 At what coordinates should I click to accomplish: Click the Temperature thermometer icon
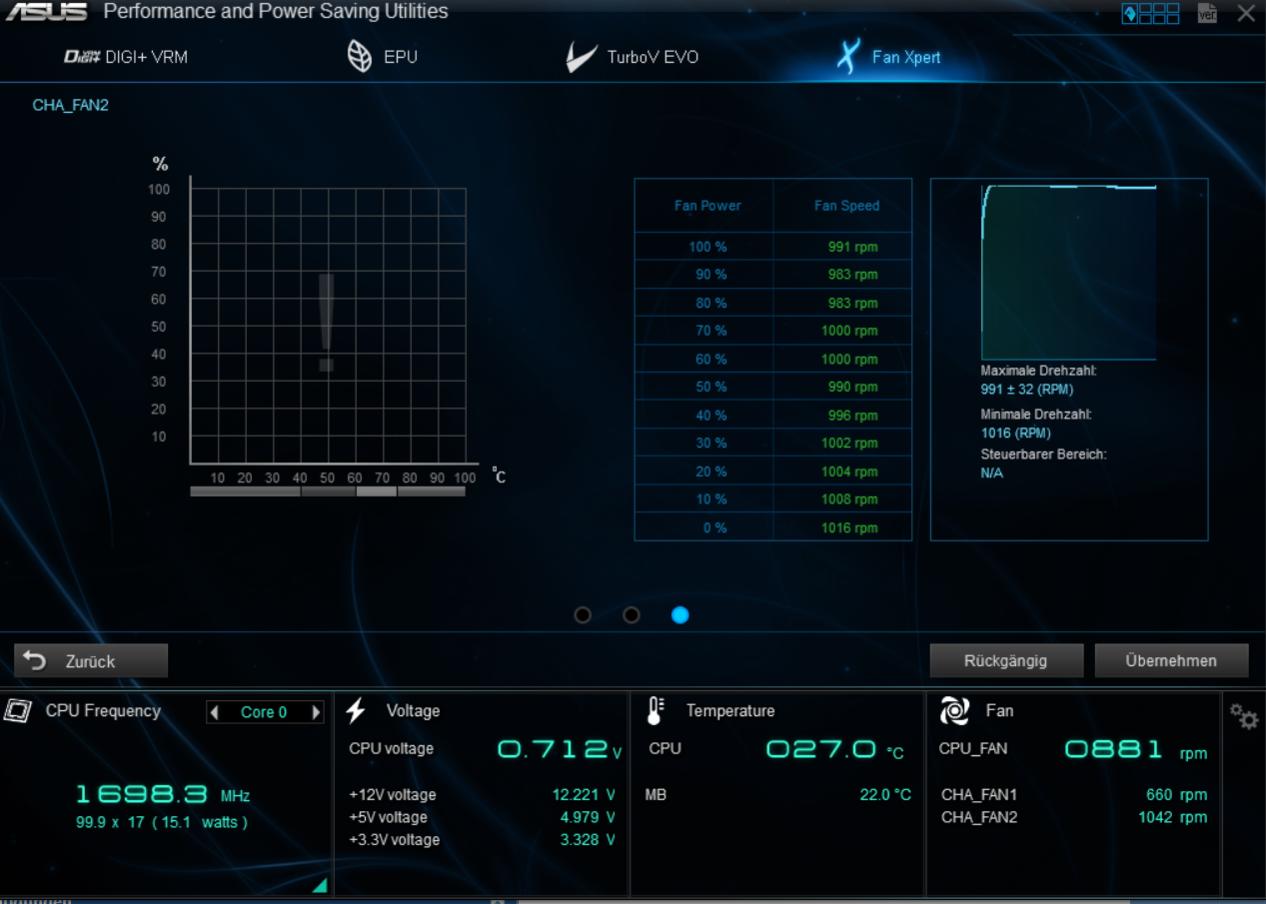coord(656,710)
